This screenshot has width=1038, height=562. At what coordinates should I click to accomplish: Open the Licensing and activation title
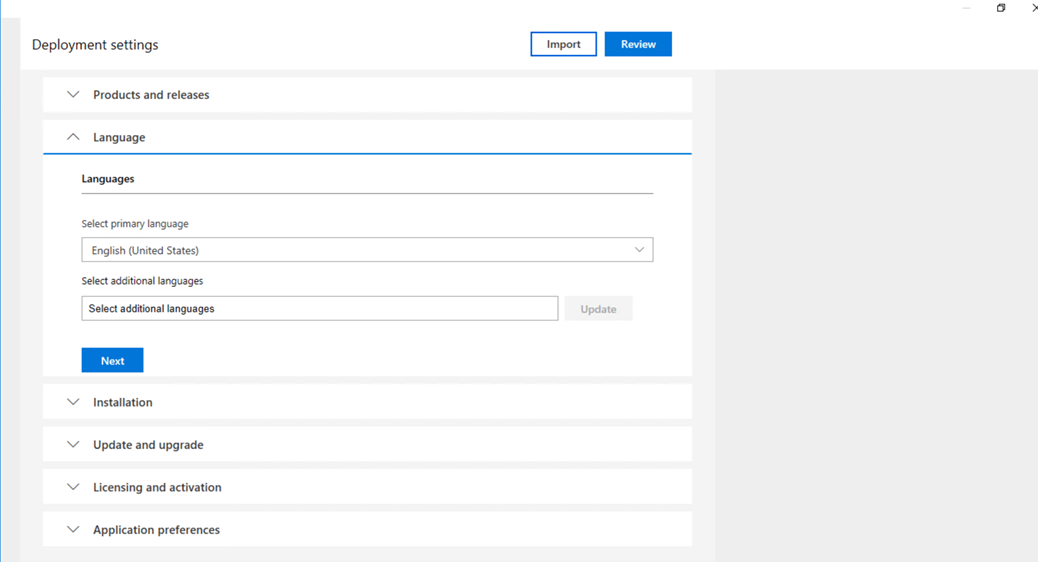pyautogui.click(x=158, y=487)
